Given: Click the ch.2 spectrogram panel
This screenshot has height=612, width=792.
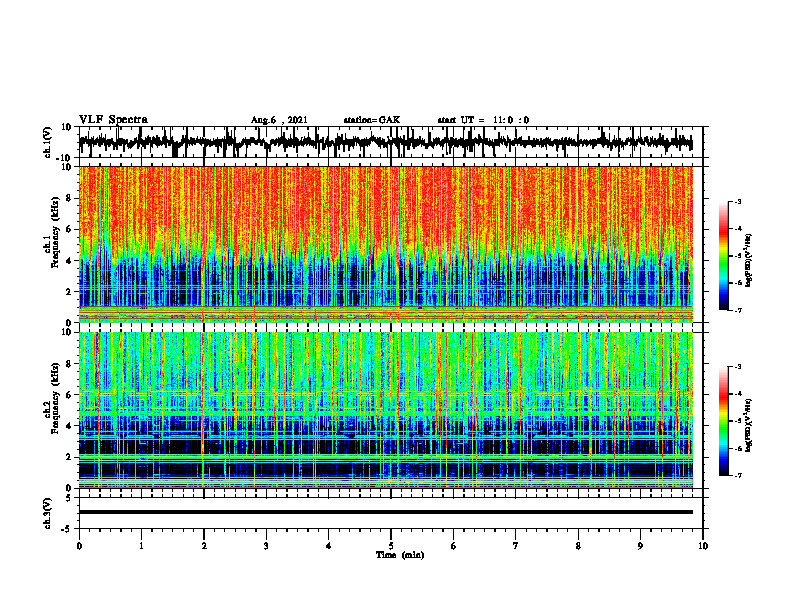Looking at the screenshot, I should (x=385, y=410).
